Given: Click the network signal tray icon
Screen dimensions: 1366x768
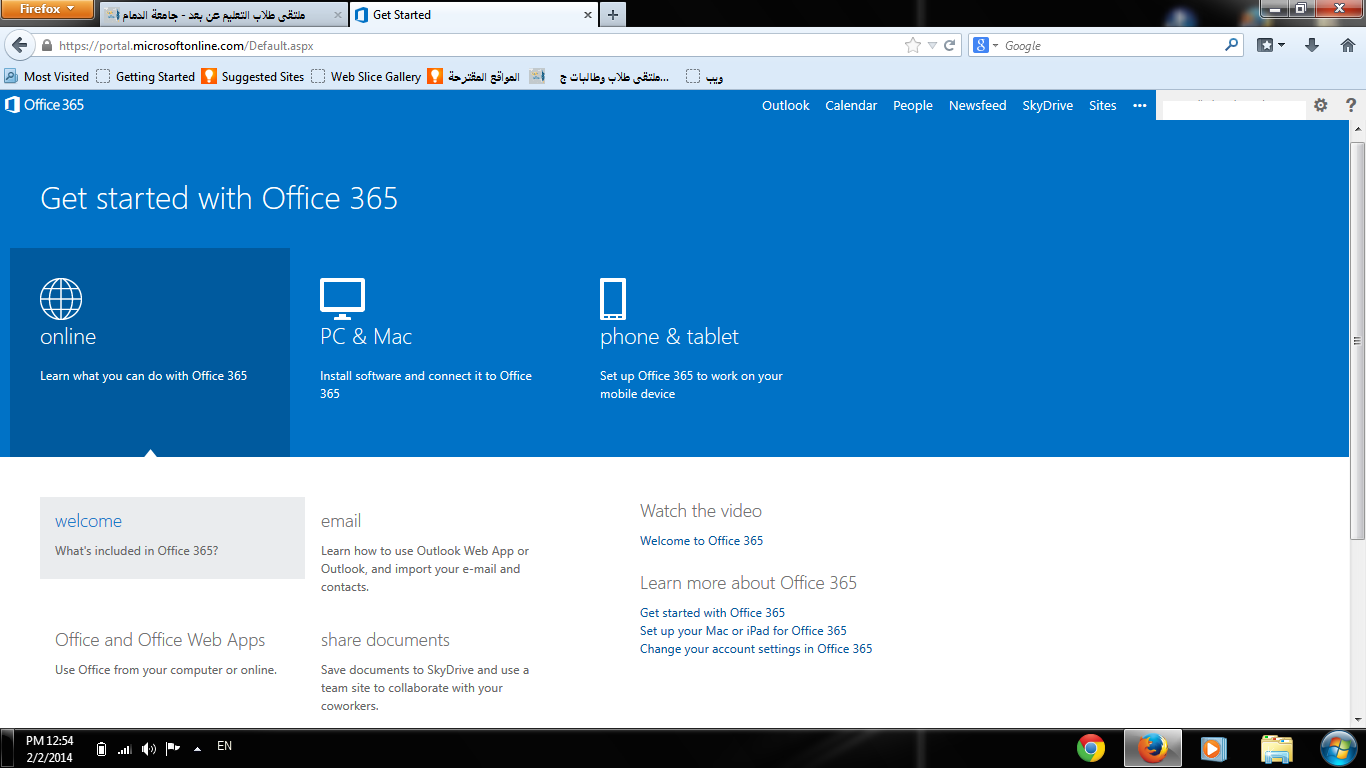Looking at the screenshot, I should click(x=125, y=748).
